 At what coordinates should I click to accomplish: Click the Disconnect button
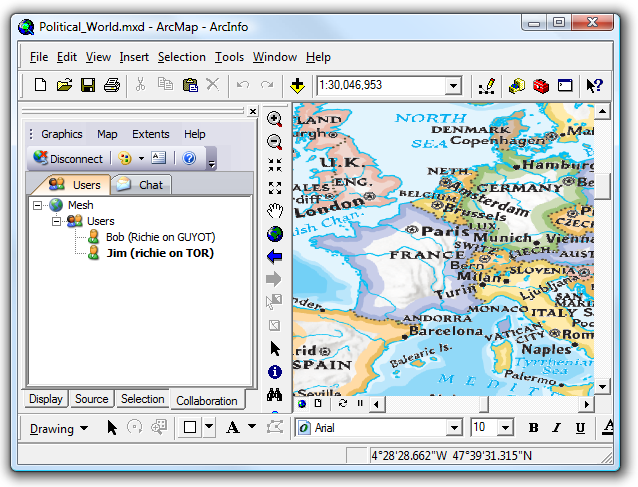click(x=68, y=158)
